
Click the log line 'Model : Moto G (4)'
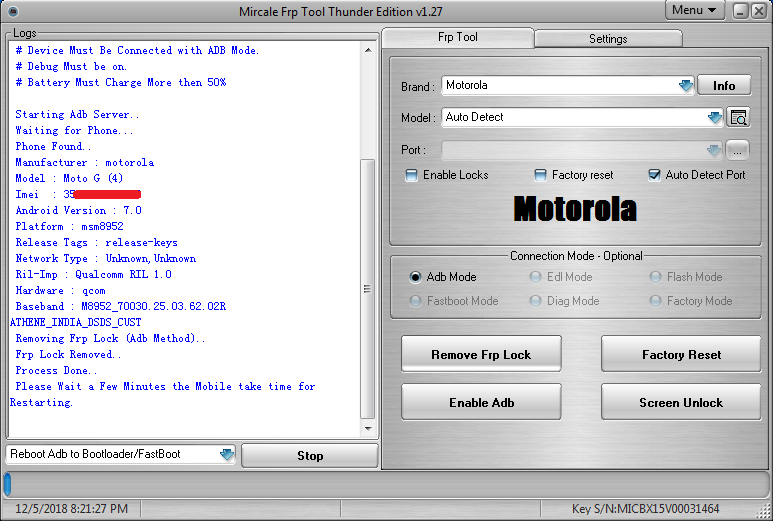69,178
